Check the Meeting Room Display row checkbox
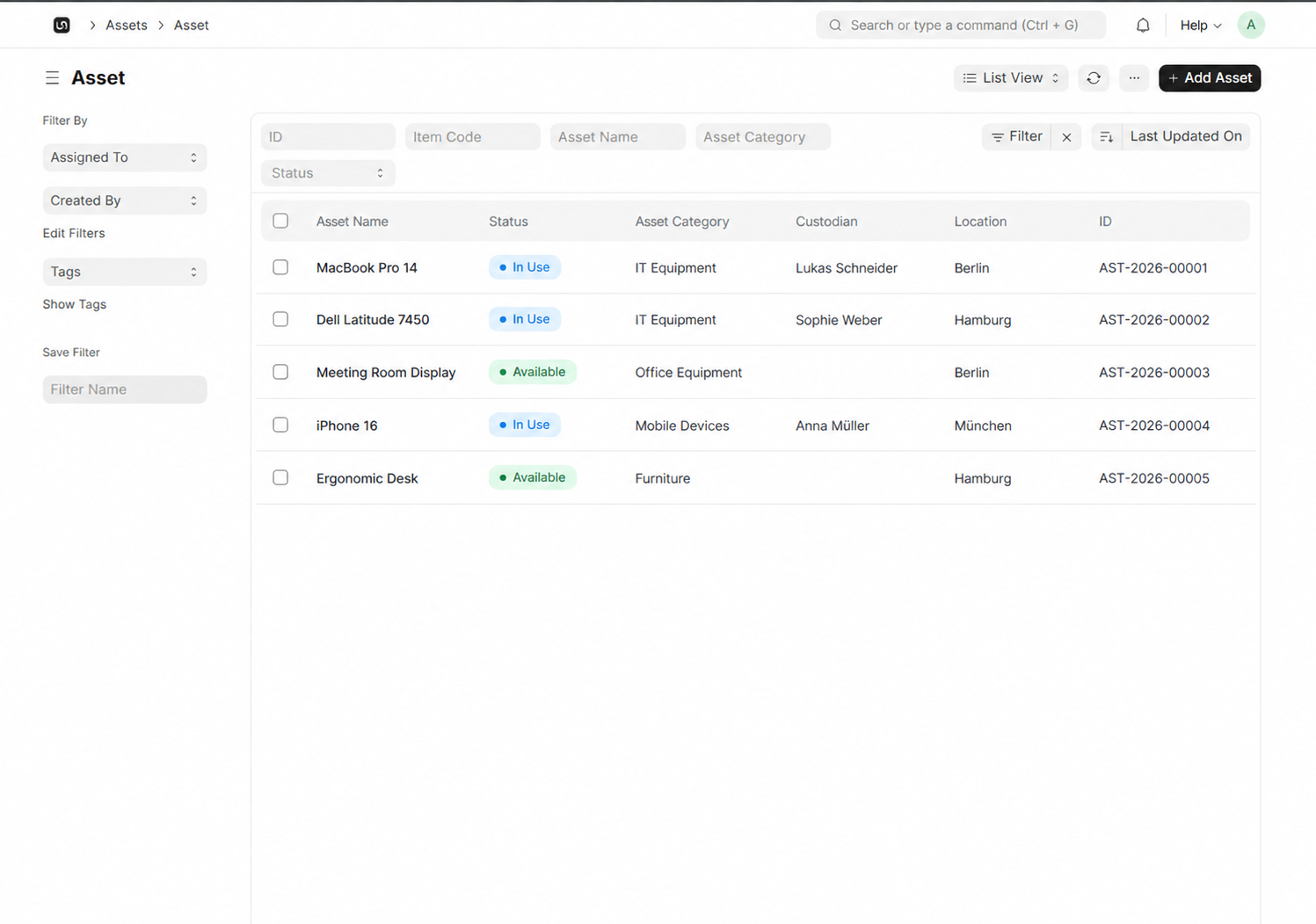 click(280, 372)
